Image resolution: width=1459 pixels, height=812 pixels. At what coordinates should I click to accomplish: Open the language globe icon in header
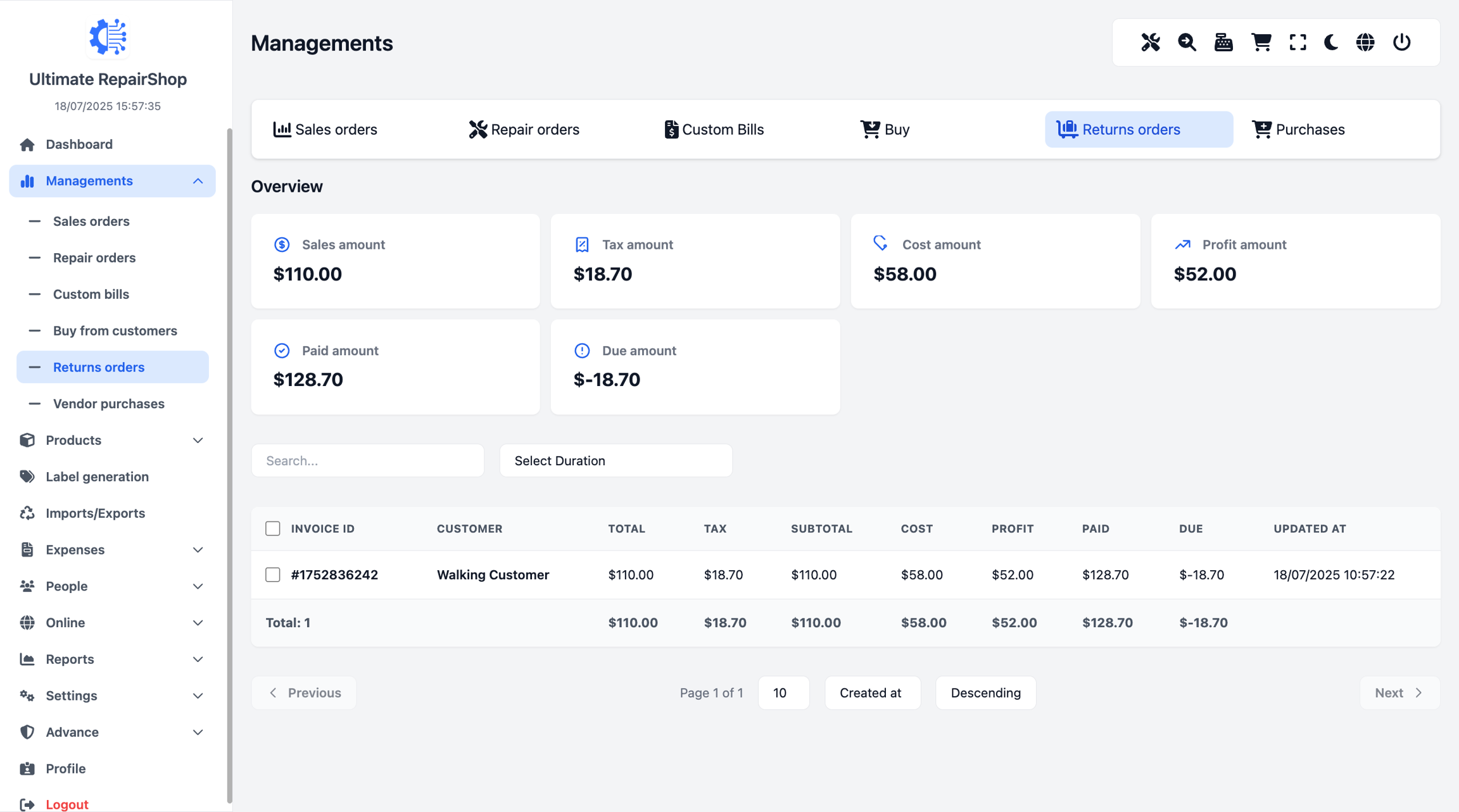click(x=1365, y=42)
